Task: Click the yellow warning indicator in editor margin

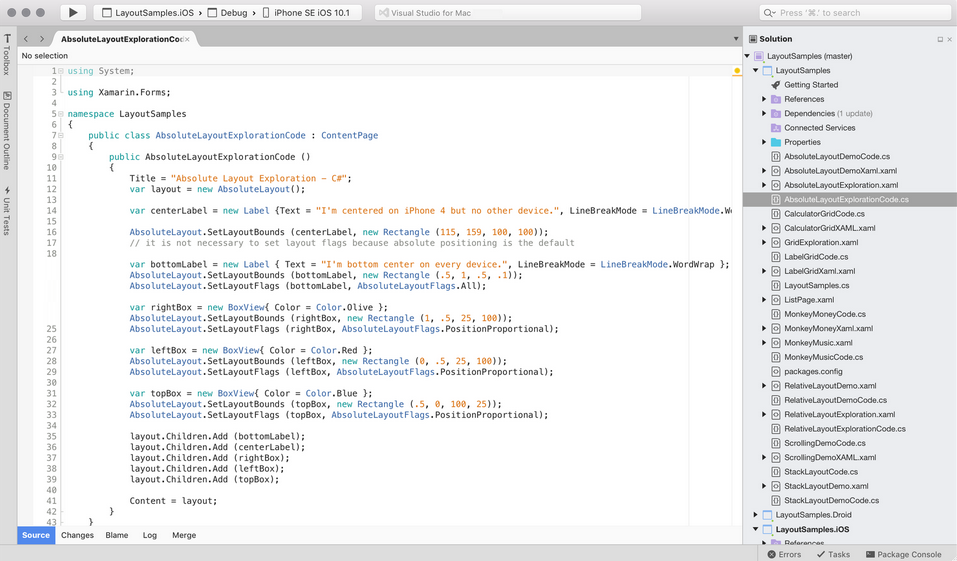Action: pos(737,71)
